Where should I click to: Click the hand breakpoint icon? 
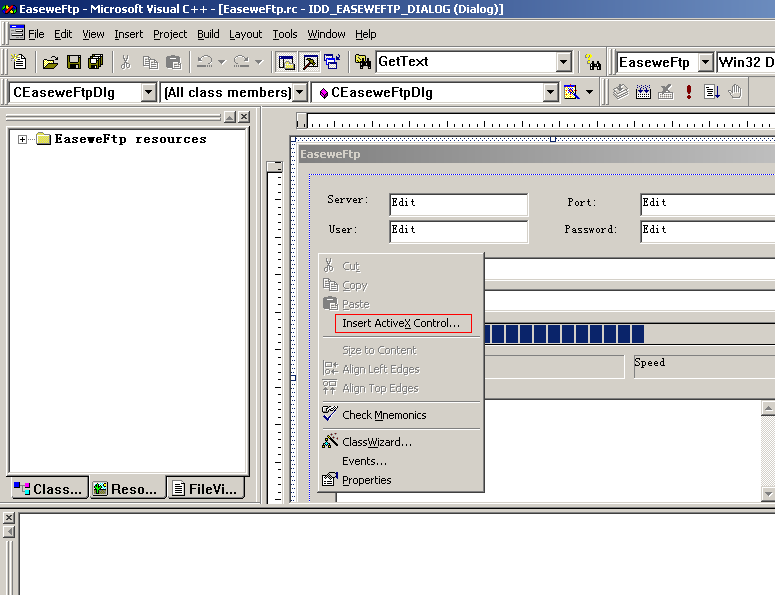pos(735,92)
